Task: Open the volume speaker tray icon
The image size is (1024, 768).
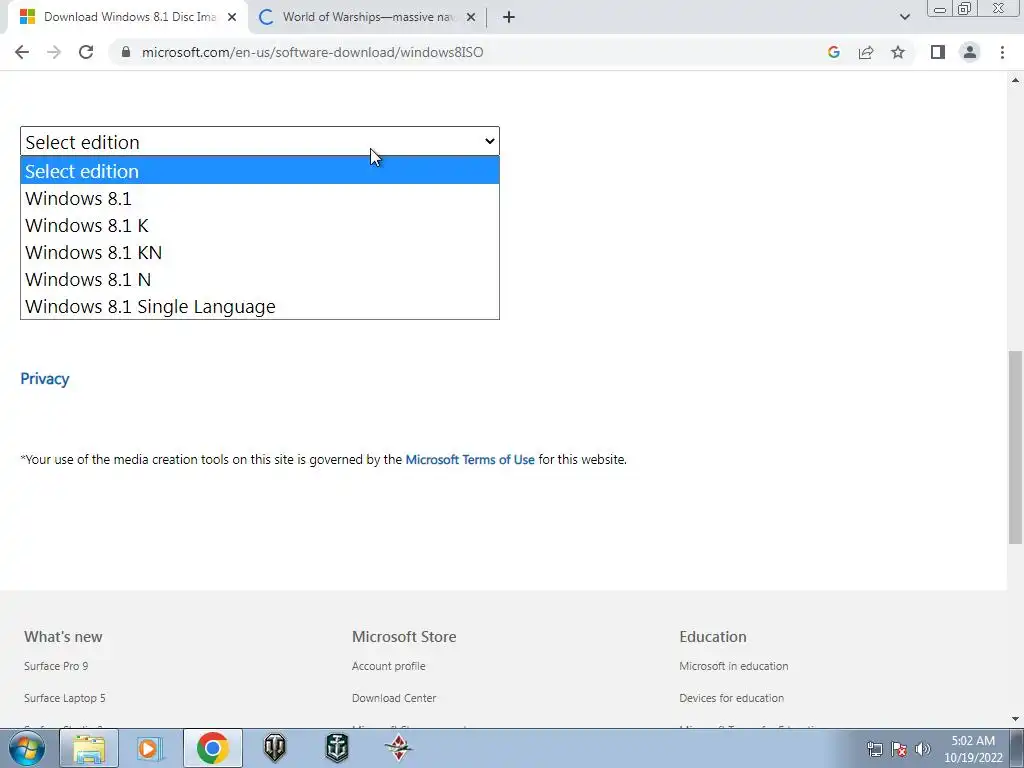Action: point(922,749)
